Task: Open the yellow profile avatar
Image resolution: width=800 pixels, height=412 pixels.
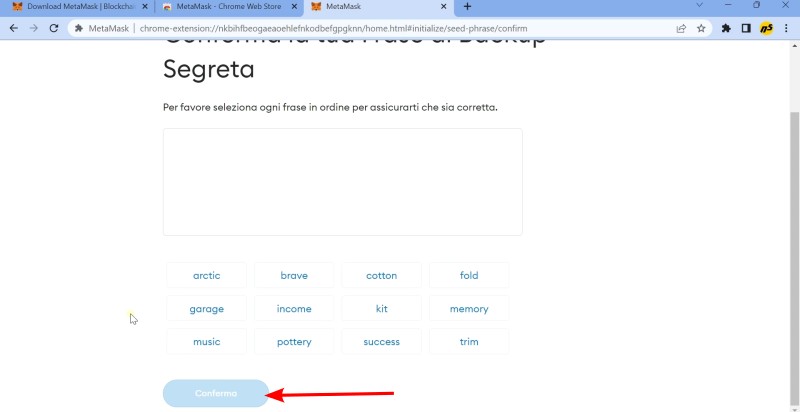Action: 766,29
